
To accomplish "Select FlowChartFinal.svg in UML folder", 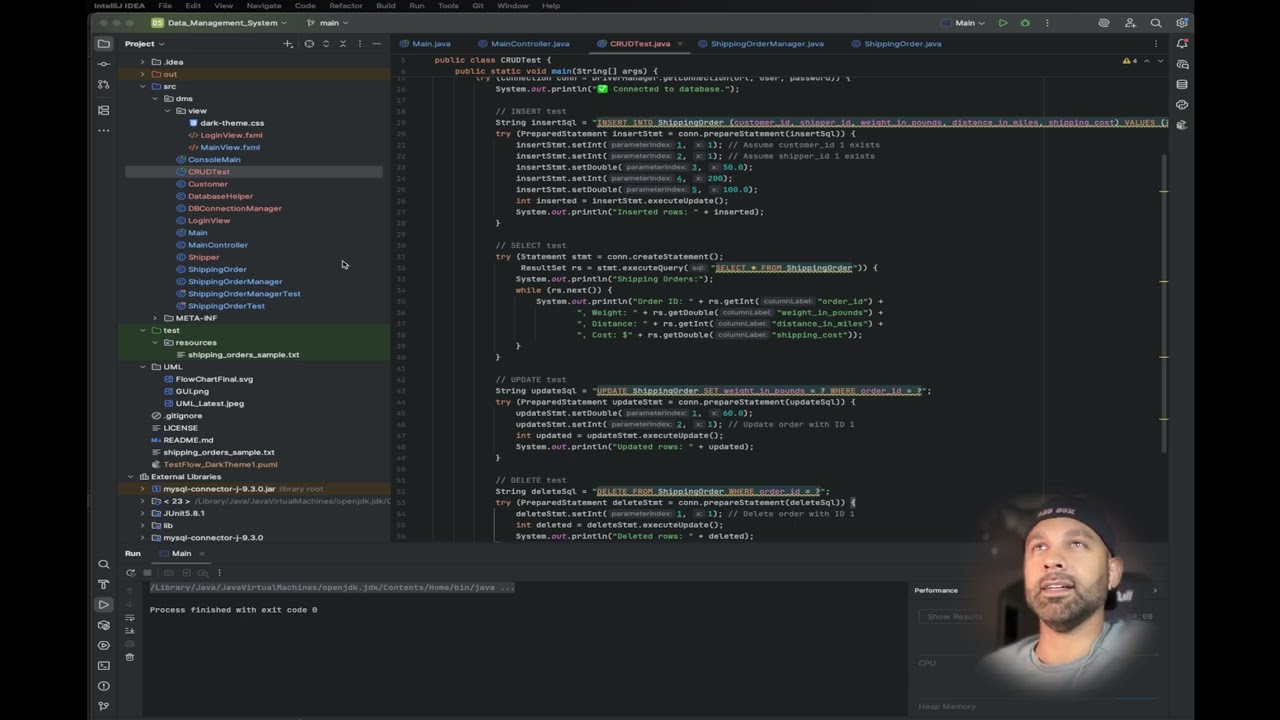I will tap(214, 379).
